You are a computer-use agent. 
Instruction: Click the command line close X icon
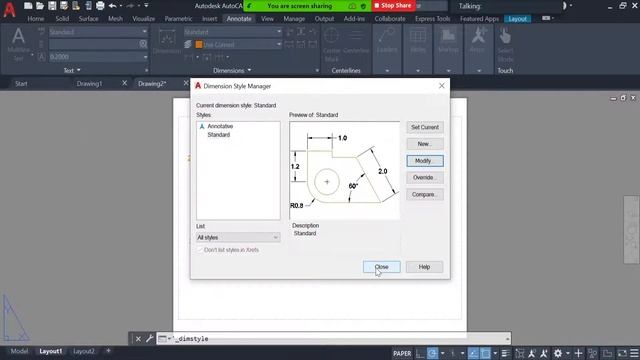point(138,339)
